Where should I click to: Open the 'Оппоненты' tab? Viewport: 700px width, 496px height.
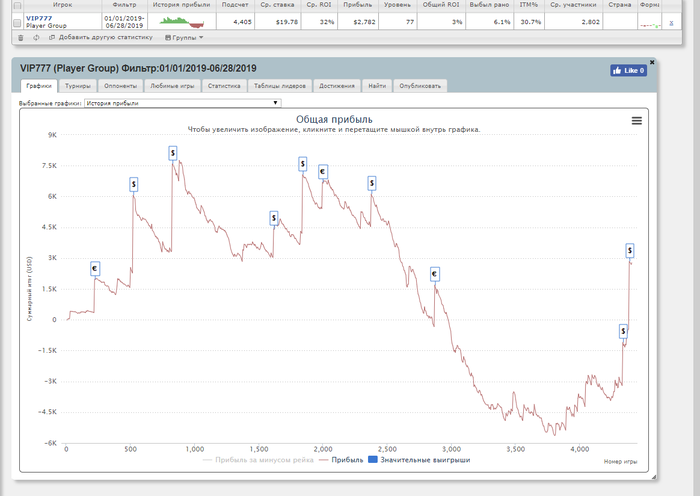coord(121,86)
